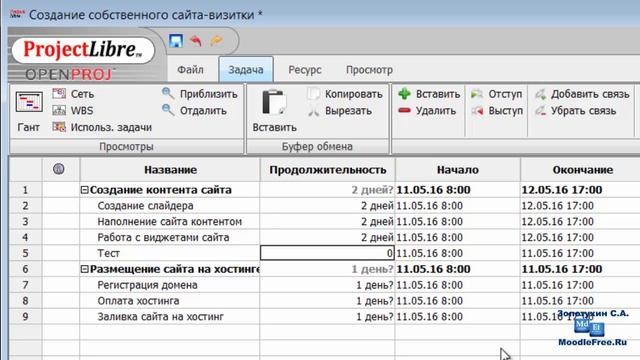Select the task Создание слайдера
Viewport: 640px width, 360px height.
pyautogui.click(x=145, y=206)
